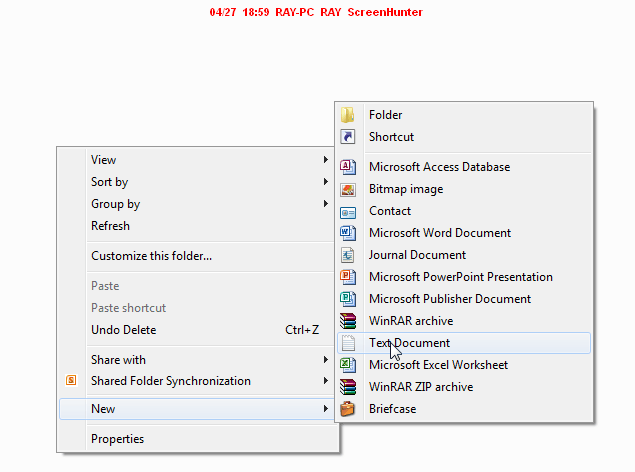Expand Shared Folder Synchronization submenu arrow
The image size is (635, 472).
(326, 381)
